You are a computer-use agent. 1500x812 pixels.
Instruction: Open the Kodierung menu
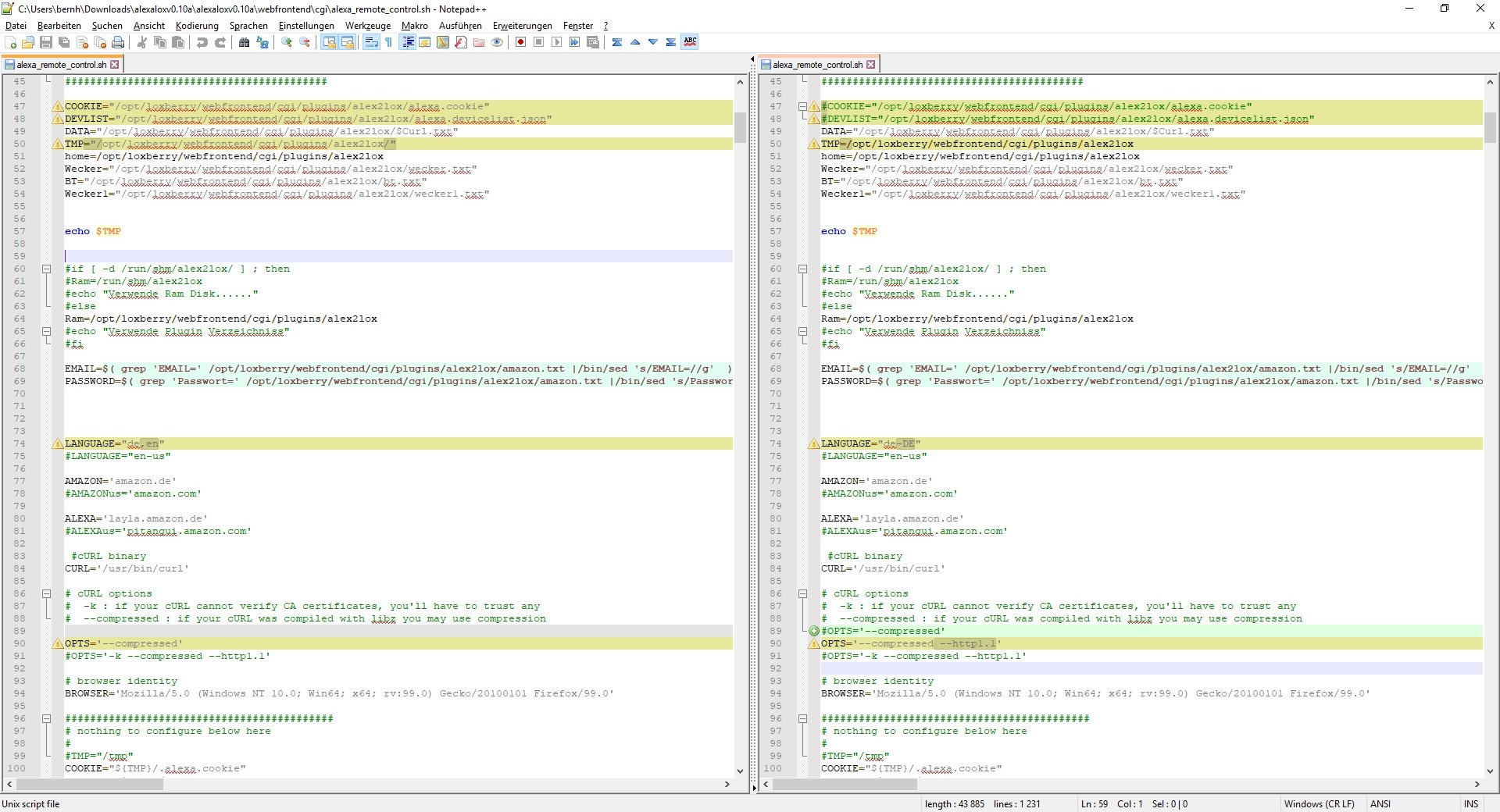point(197,26)
